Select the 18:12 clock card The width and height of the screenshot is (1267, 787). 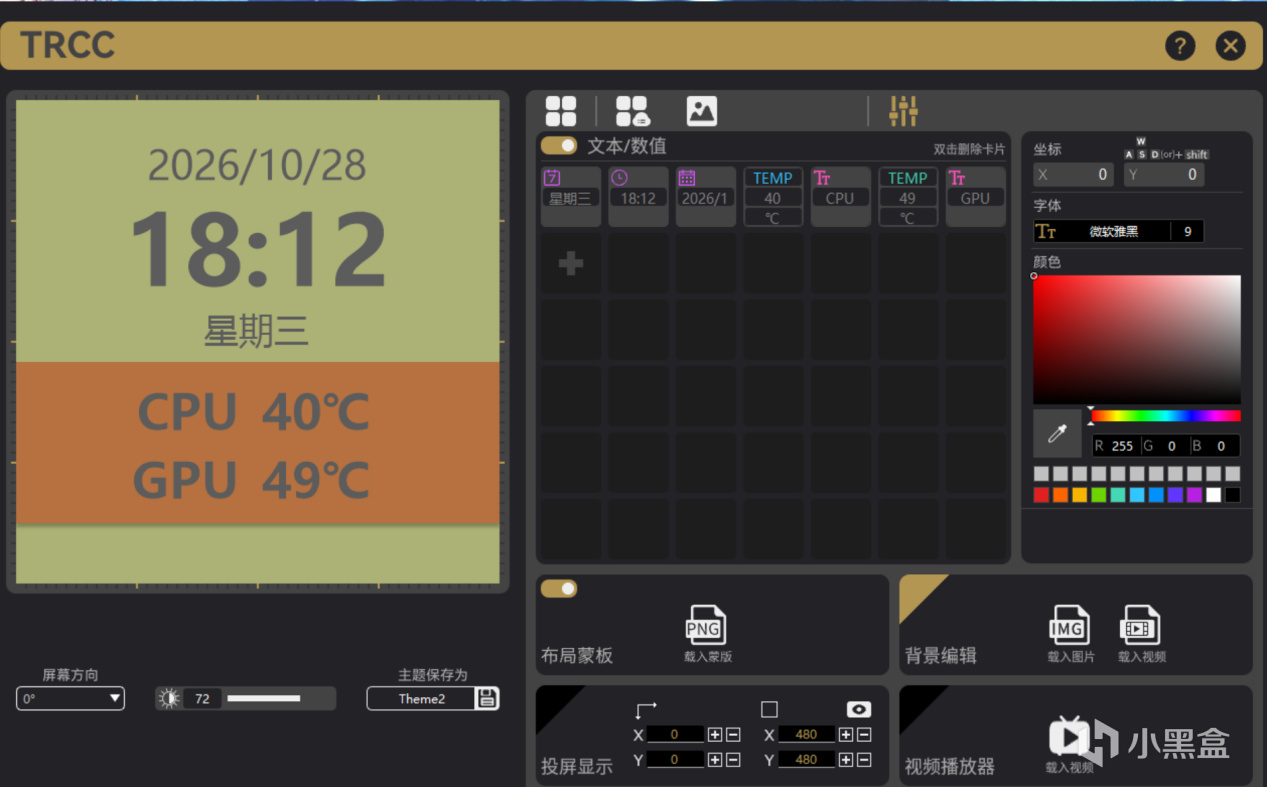pyautogui.click(x=638, y=196)
